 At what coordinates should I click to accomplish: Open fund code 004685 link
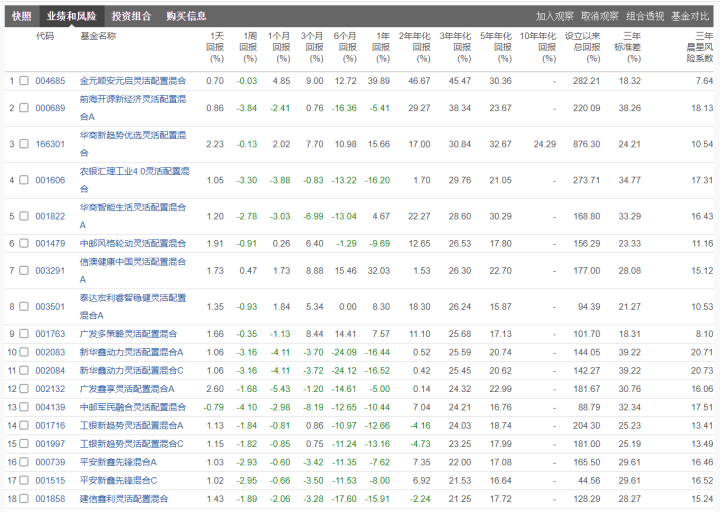50,81
